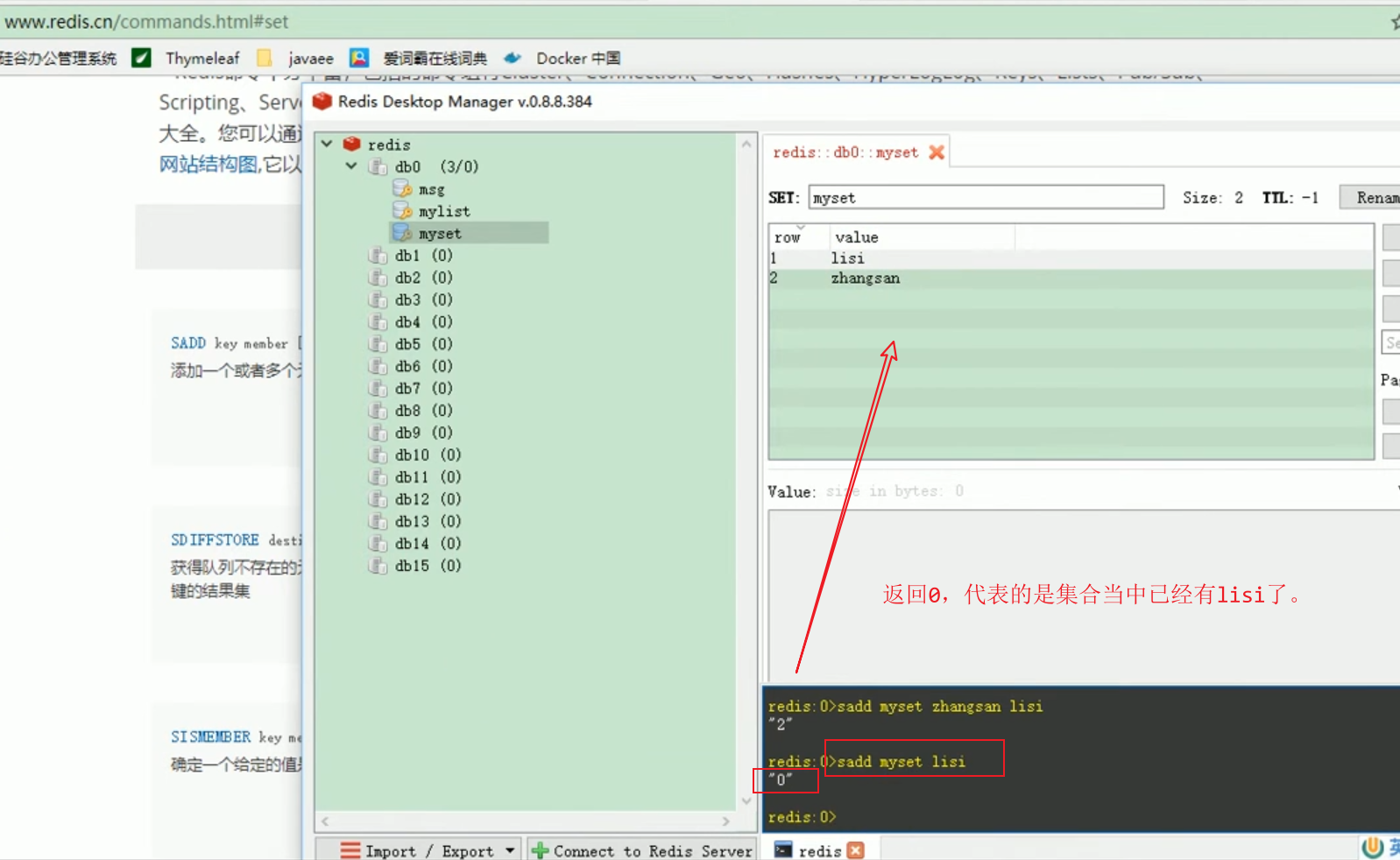Click the db12 database icon

coord(378,499)
